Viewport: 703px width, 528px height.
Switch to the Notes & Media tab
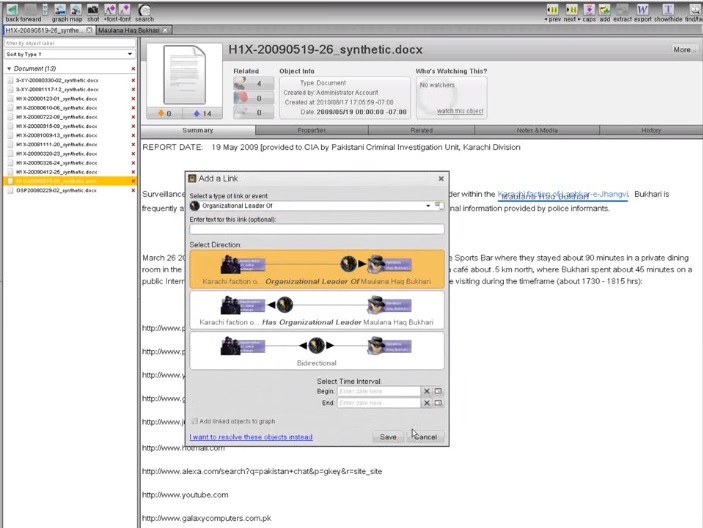pos(537,130)
